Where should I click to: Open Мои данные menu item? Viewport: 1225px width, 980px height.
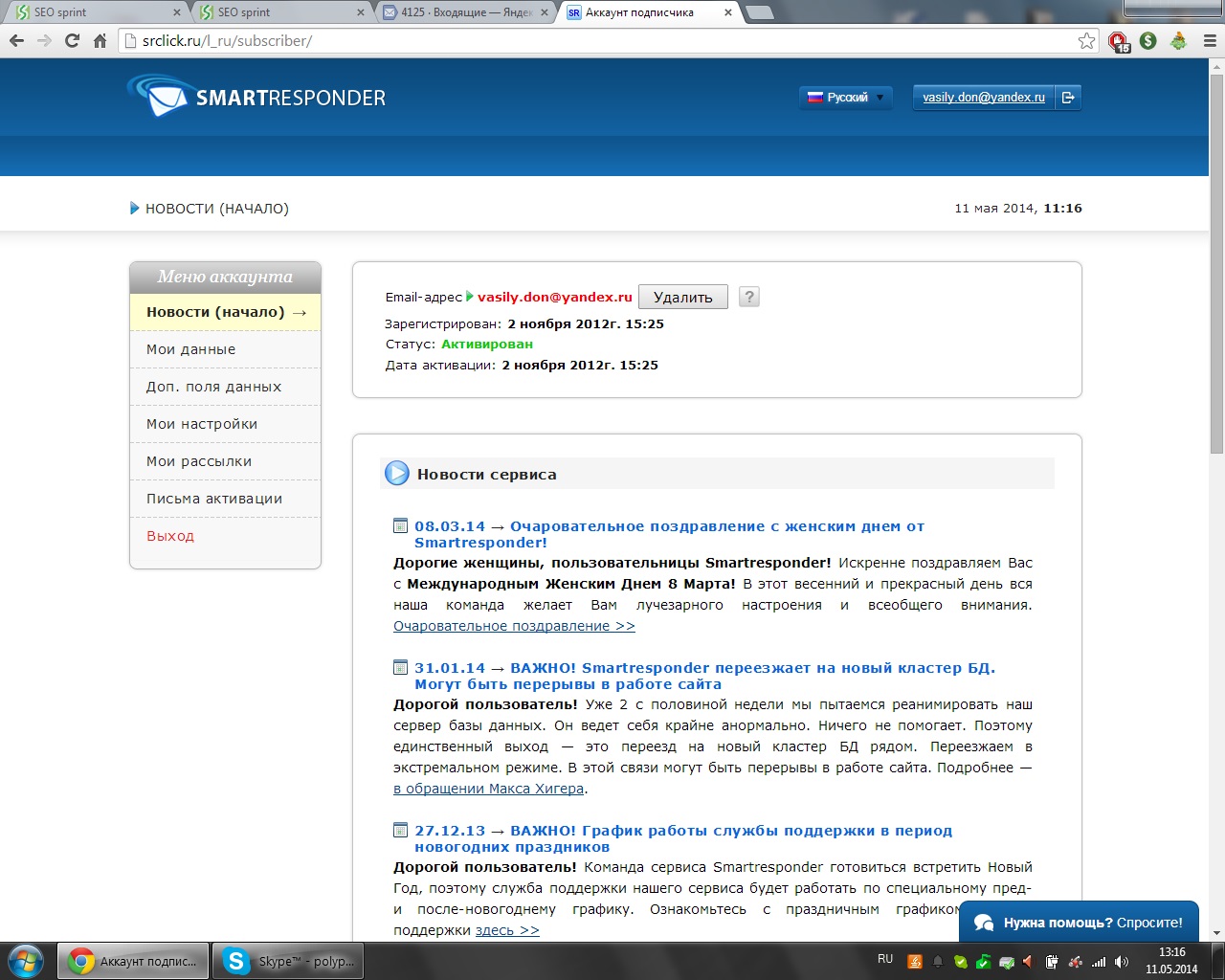pyautogui.click(x=225, y=349)
